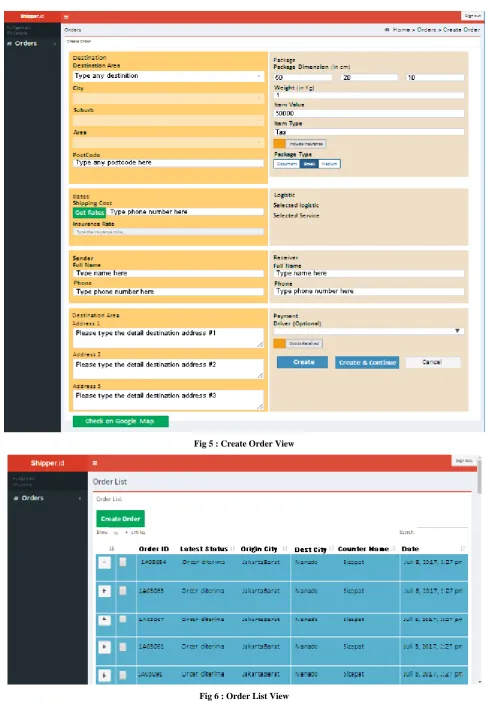
Task: Click the Shipper.id logo in Create Order view
Action: 32,16
